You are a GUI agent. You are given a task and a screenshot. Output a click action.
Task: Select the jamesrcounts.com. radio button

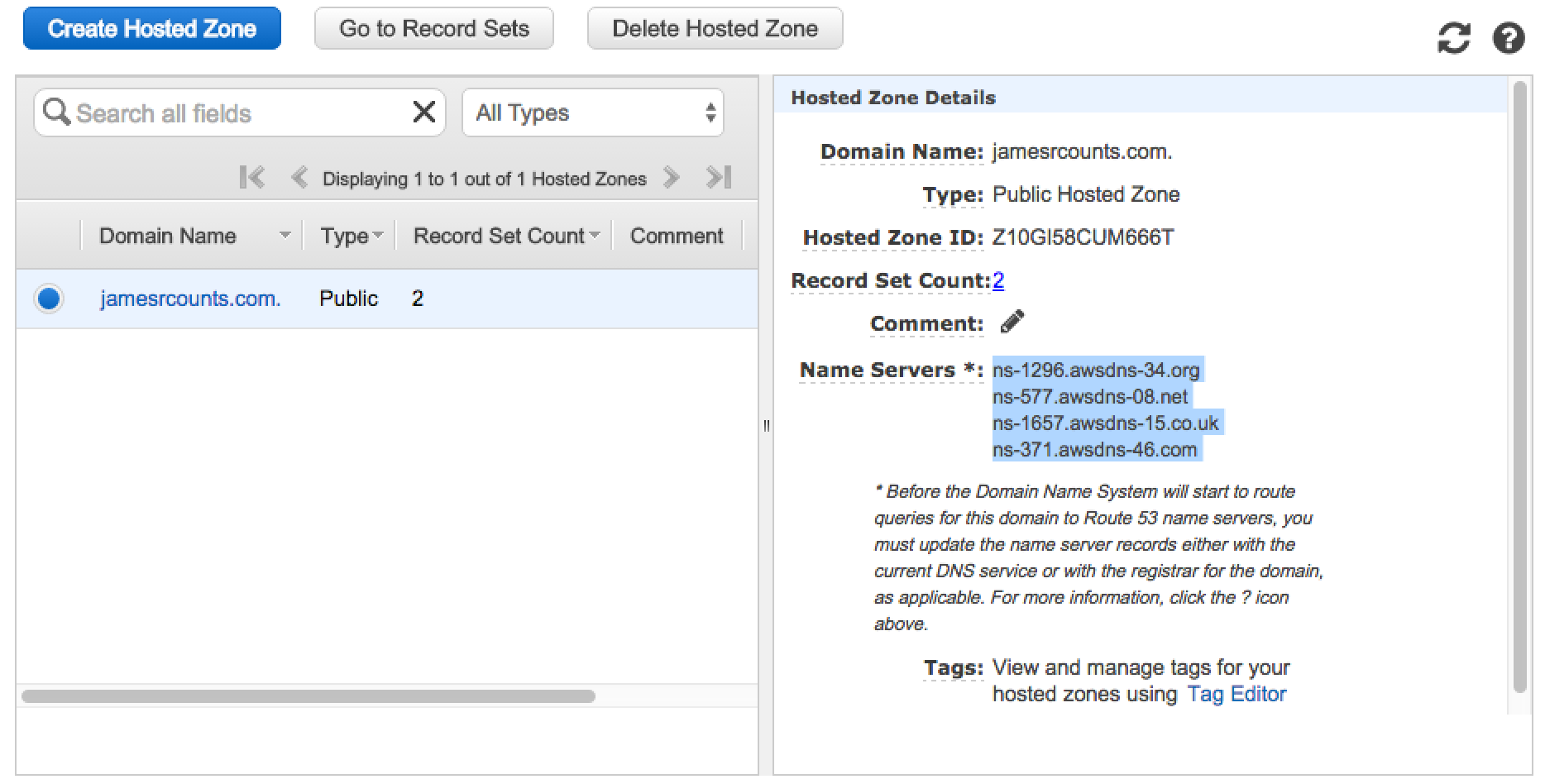point(49,299)
